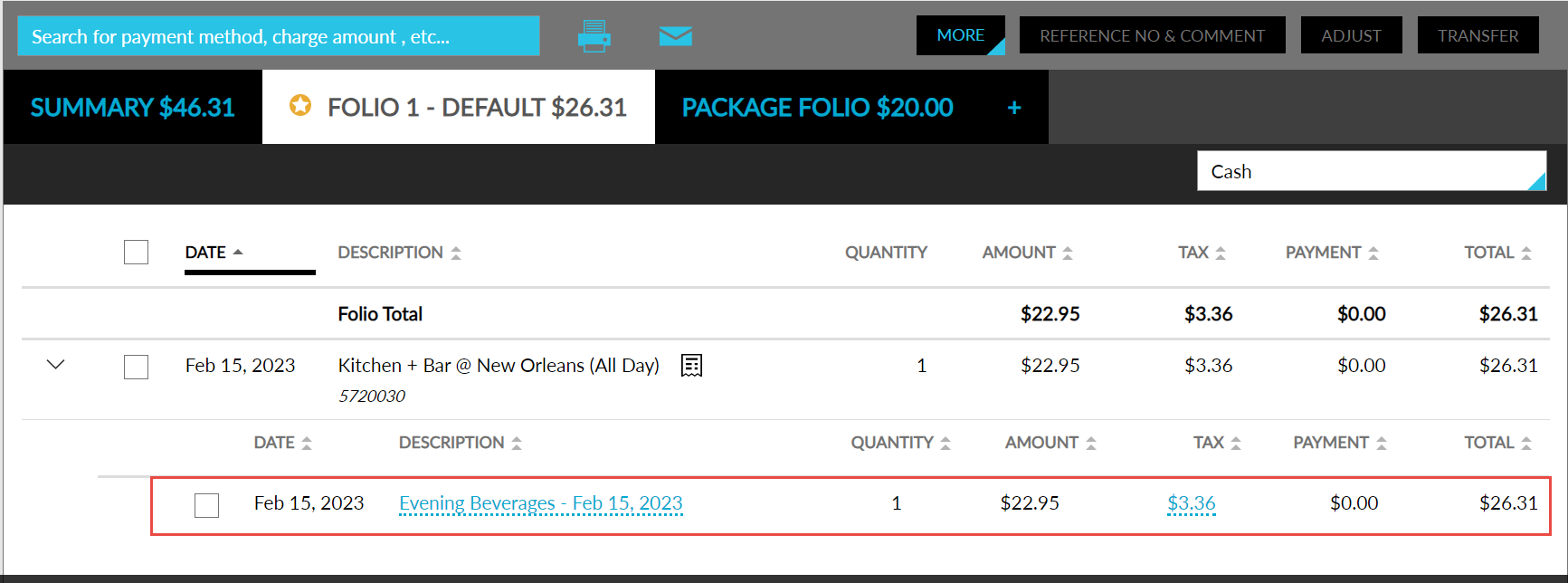Image resolution: width=1568 pixels, height=583 pixels.
Task: Open the MORE dropdown menu
Action: [961, 35]
